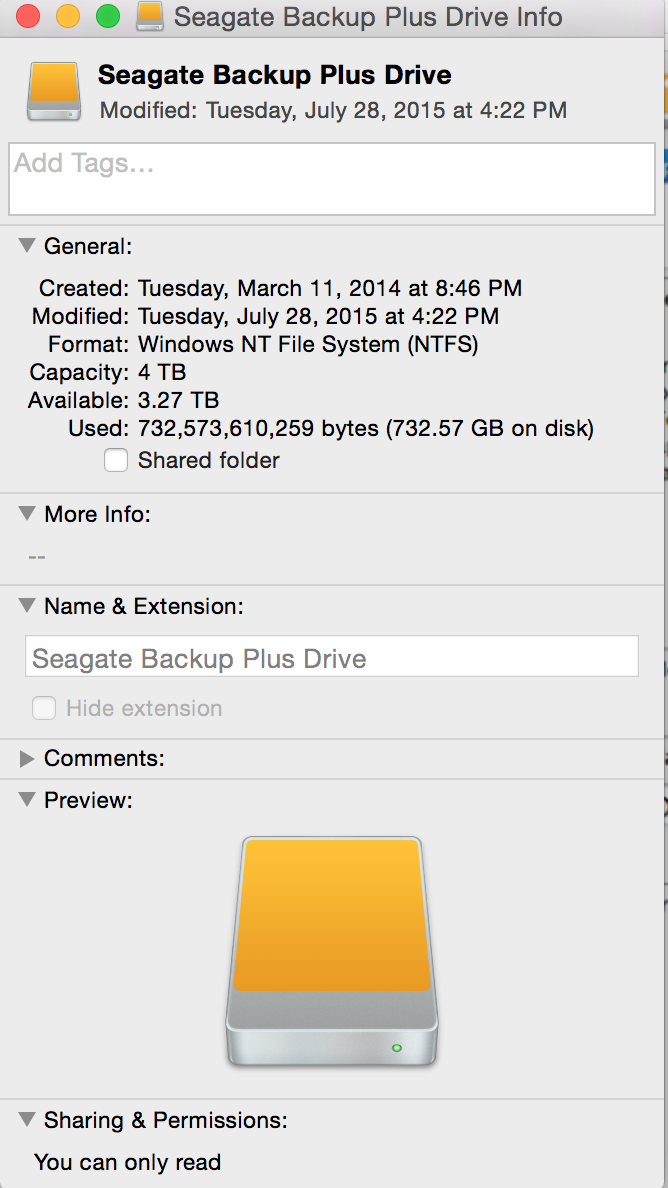This screenshot has height=1188, width=668.
Task: Collapse the Preview section triangle
Action: pyautogui.click(x=27, y=800)
